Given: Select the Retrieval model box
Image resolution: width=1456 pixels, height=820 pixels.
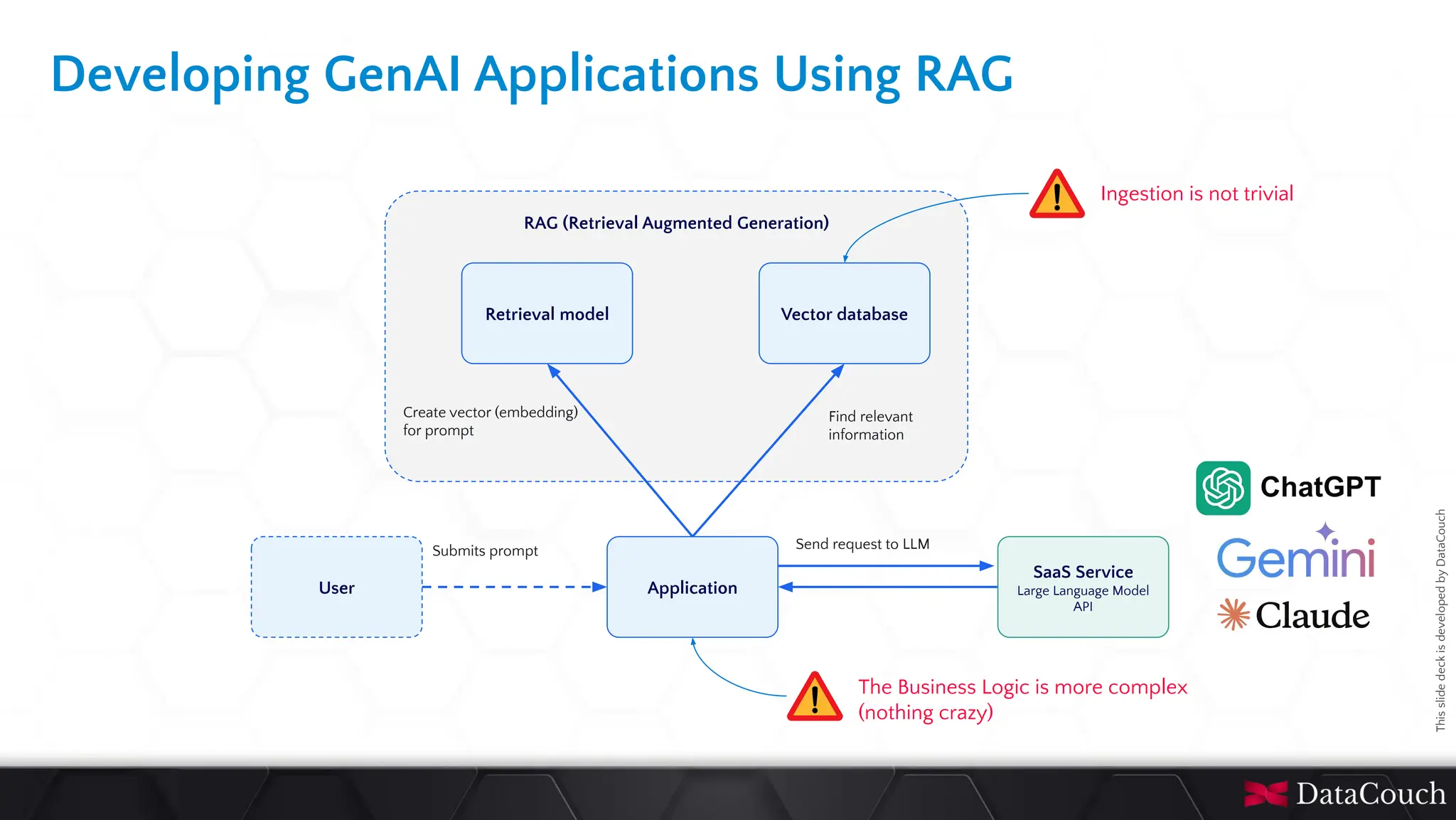Looking at the screenshot, I should tap(547, 314).
